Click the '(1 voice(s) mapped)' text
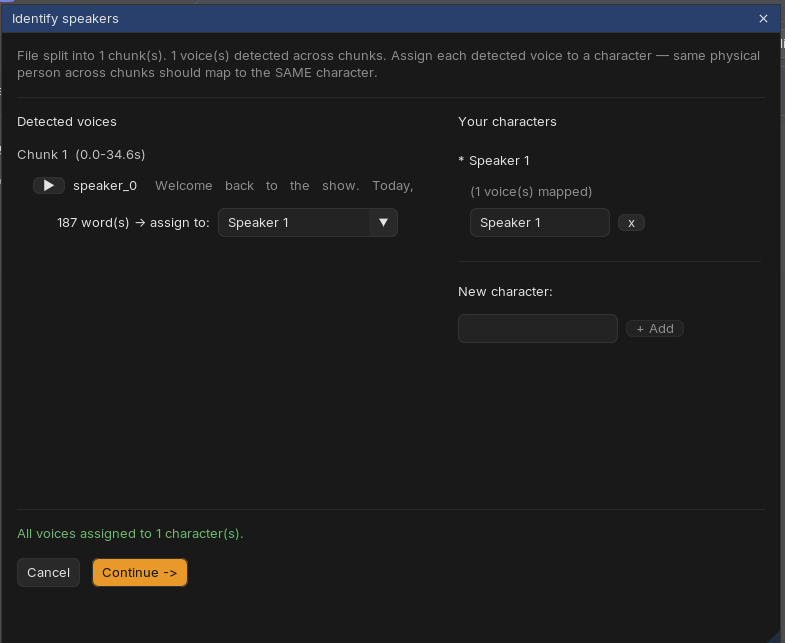The height and width of the screenshot is (643, 785). 531,192
